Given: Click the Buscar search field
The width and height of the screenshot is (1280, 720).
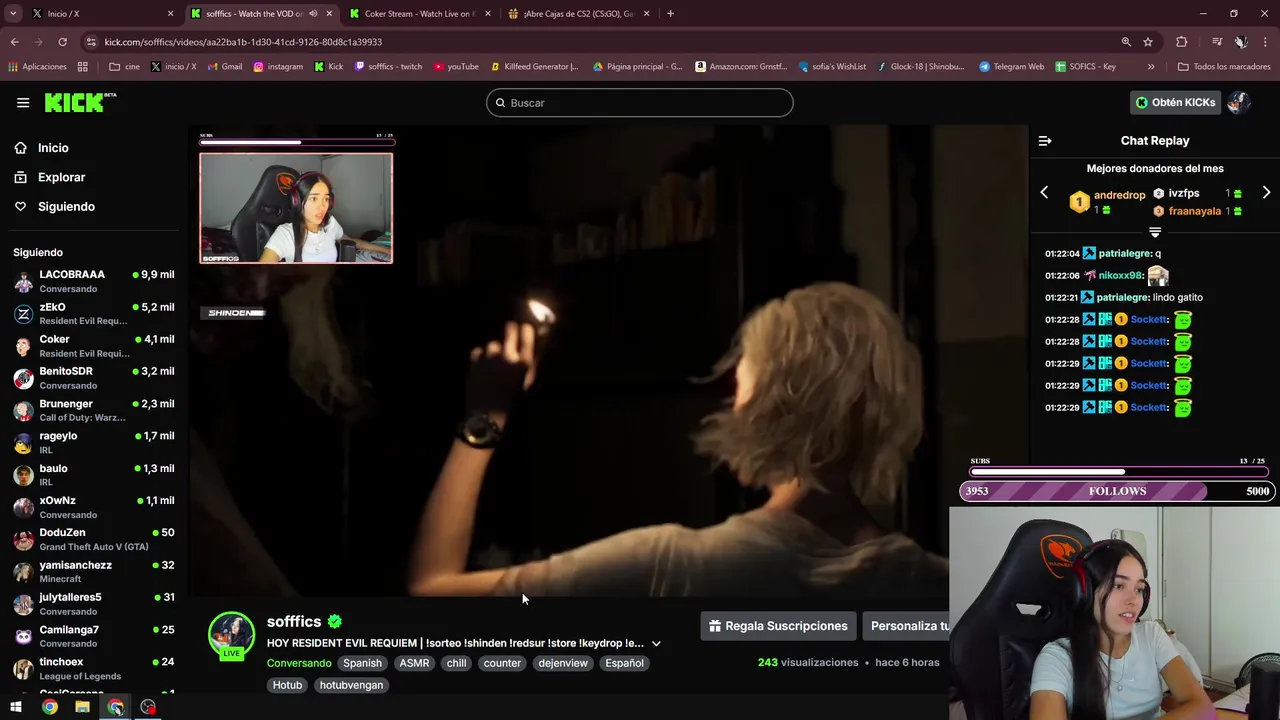Looking at the screenshot, I should pyautogui.click(x=640, y=103).
